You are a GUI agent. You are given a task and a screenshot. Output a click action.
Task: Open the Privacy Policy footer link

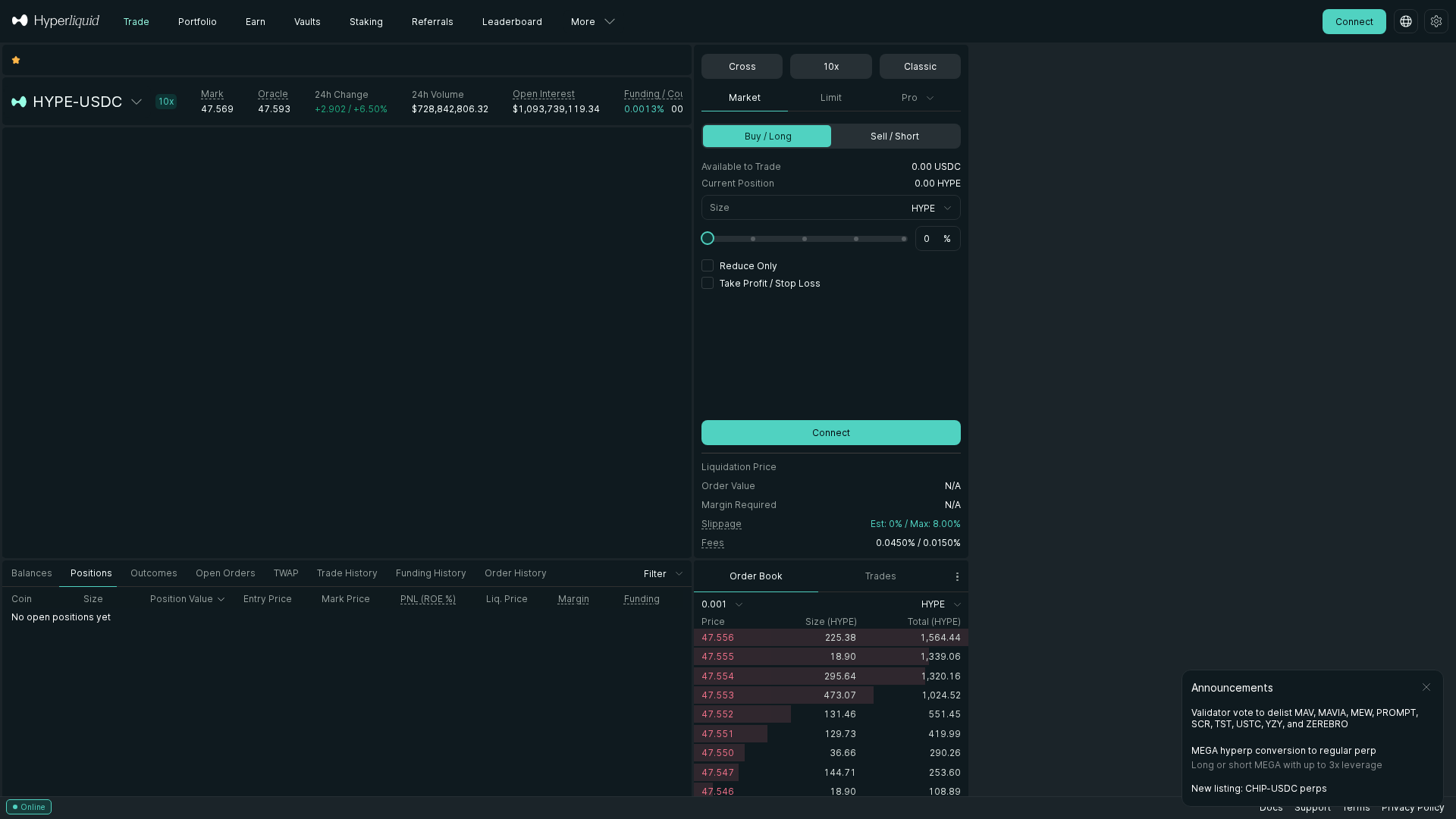pos(1413,808)
